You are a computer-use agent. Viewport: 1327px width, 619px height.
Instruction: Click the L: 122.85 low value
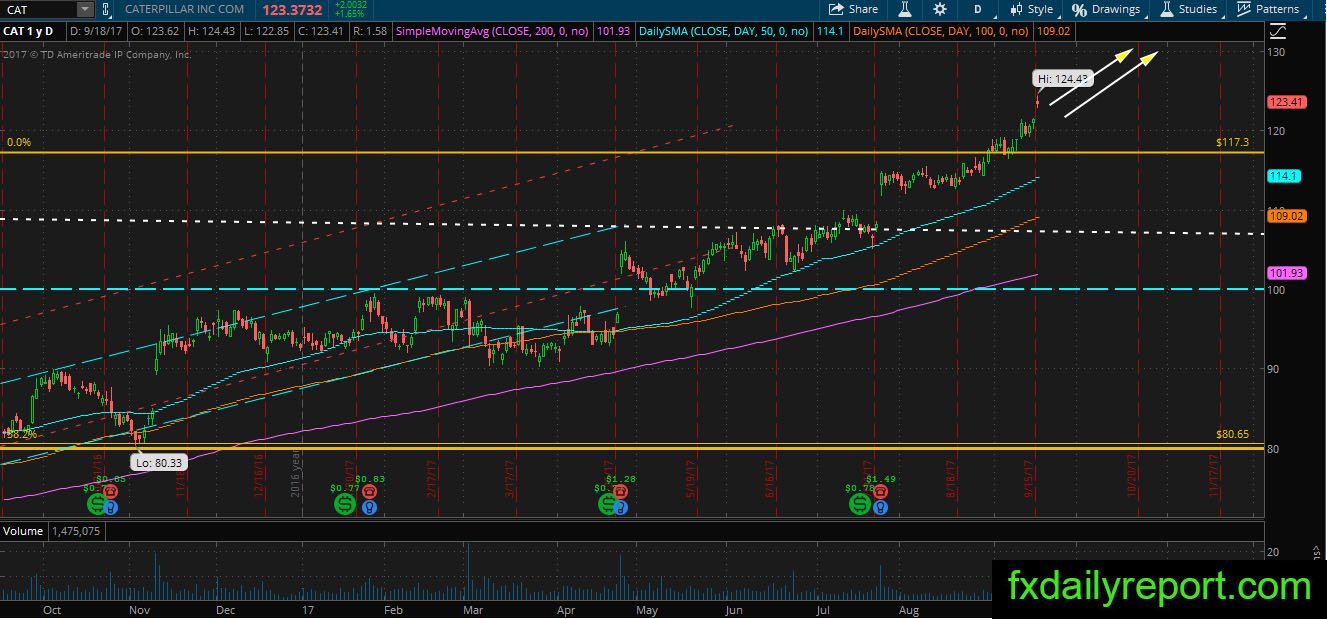point(269,31)
